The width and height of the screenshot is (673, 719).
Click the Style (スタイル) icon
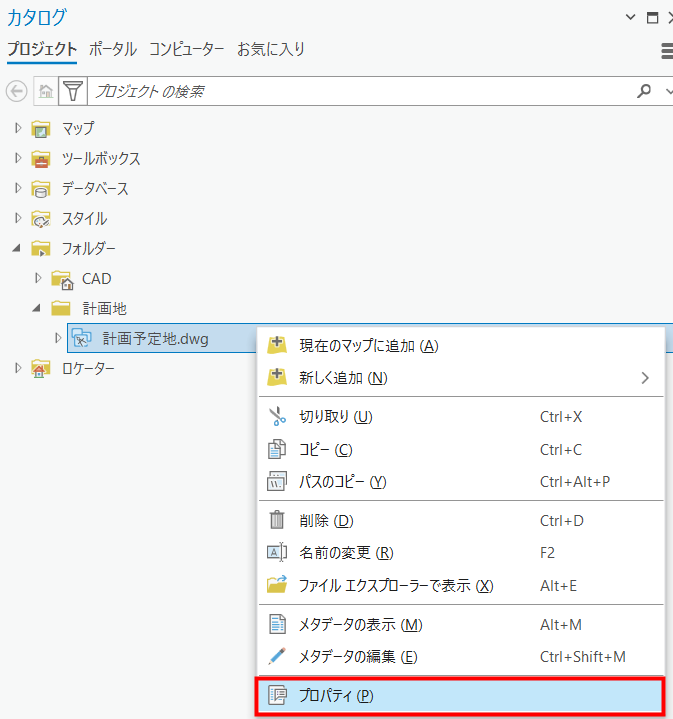(x=41, y=219)
